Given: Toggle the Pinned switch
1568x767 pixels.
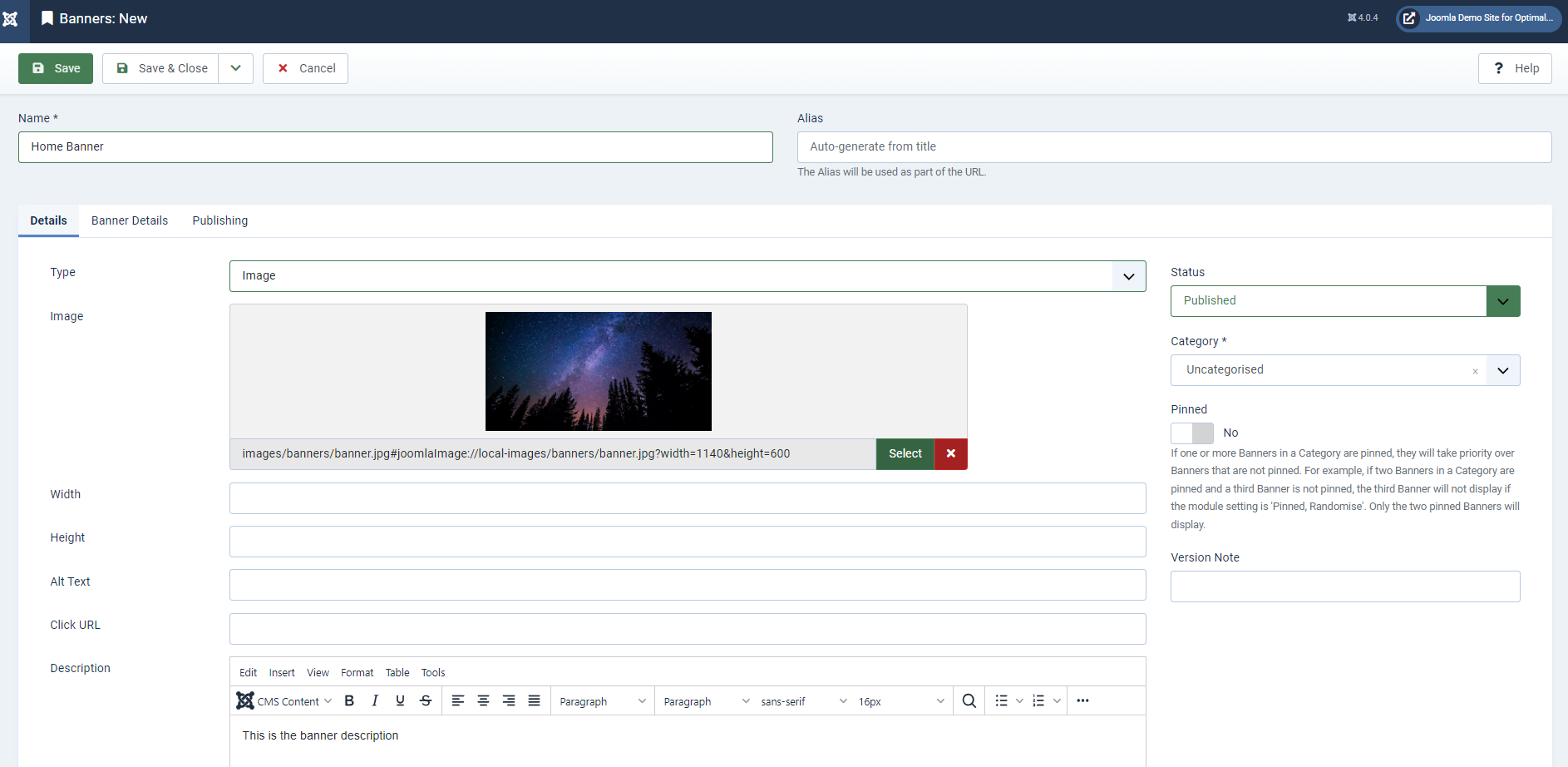Looking at the screenshot, I should click(x=1192, y=433).
